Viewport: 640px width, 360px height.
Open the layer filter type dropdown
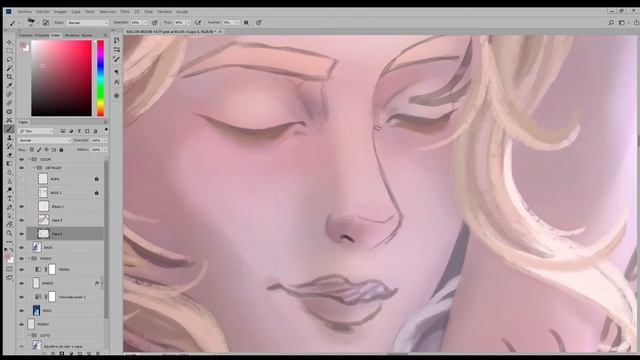[x=36, y=131]
